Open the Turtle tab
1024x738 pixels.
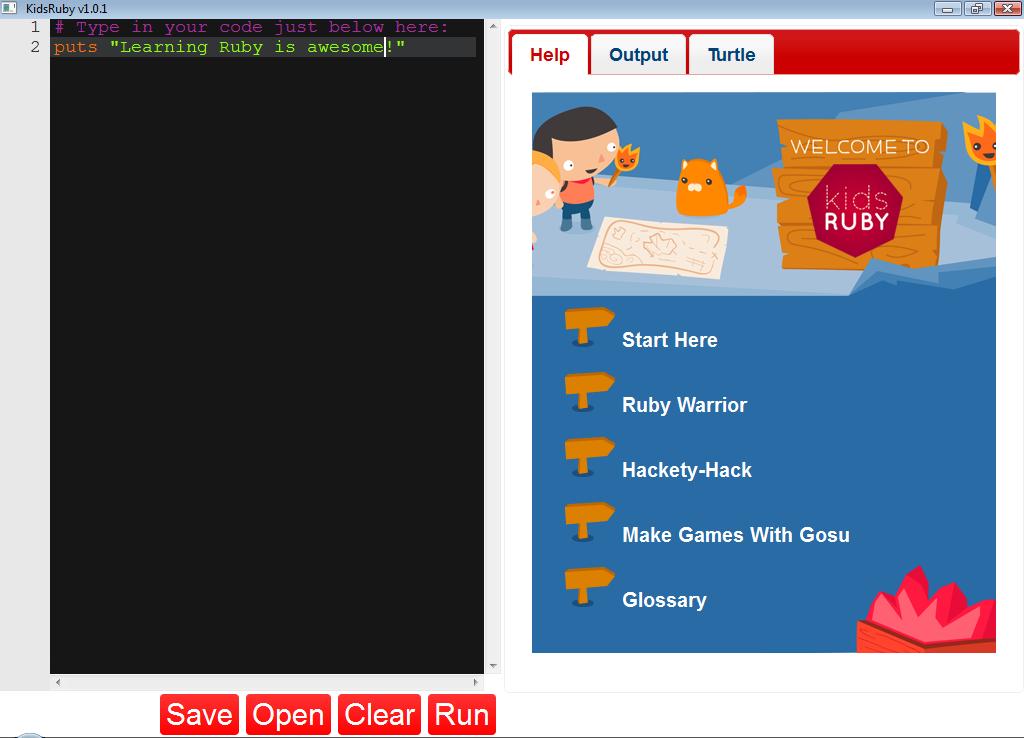(731, 55)
